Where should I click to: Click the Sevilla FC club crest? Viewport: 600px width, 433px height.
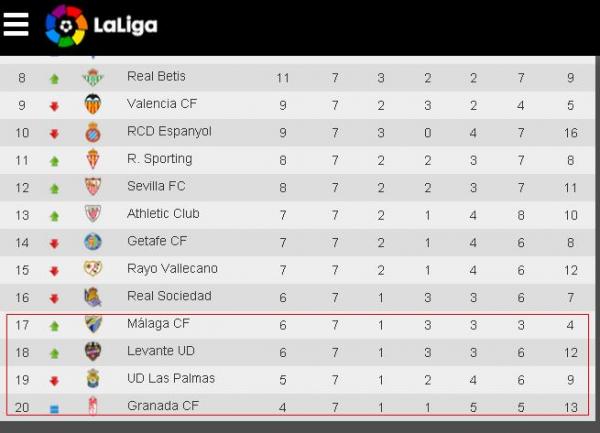click(x=91, y=187)
